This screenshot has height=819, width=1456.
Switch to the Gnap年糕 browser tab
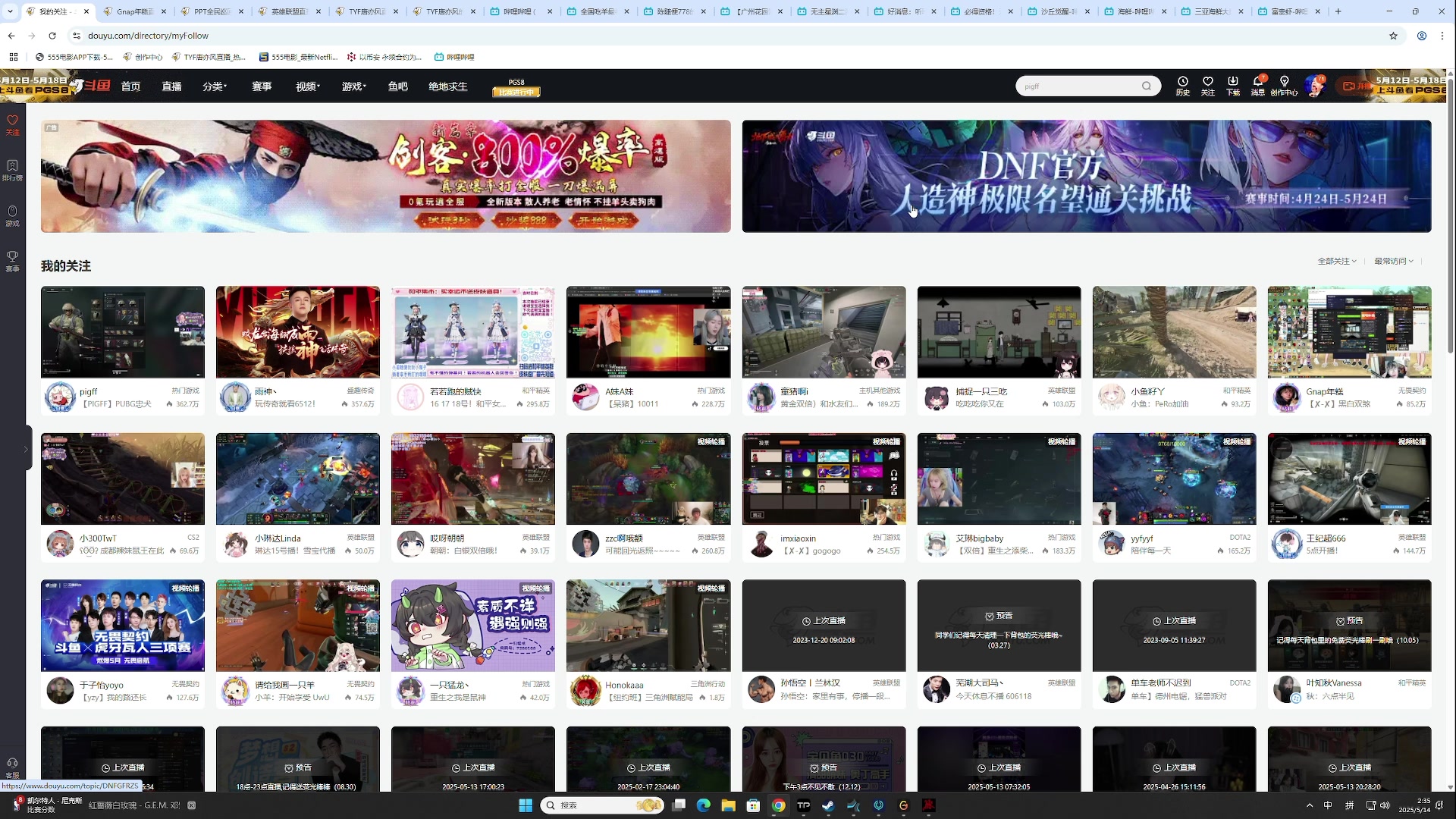click(135, 11)
